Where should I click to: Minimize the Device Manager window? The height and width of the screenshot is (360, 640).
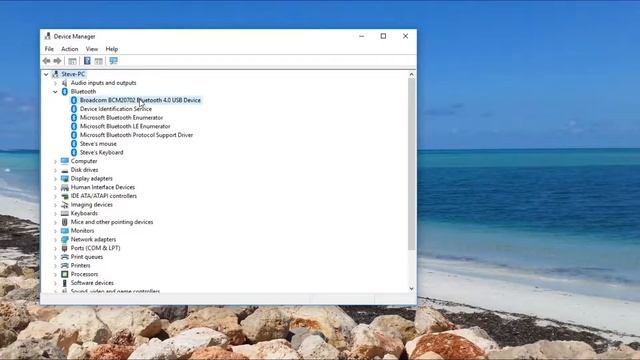coord(361,36)
